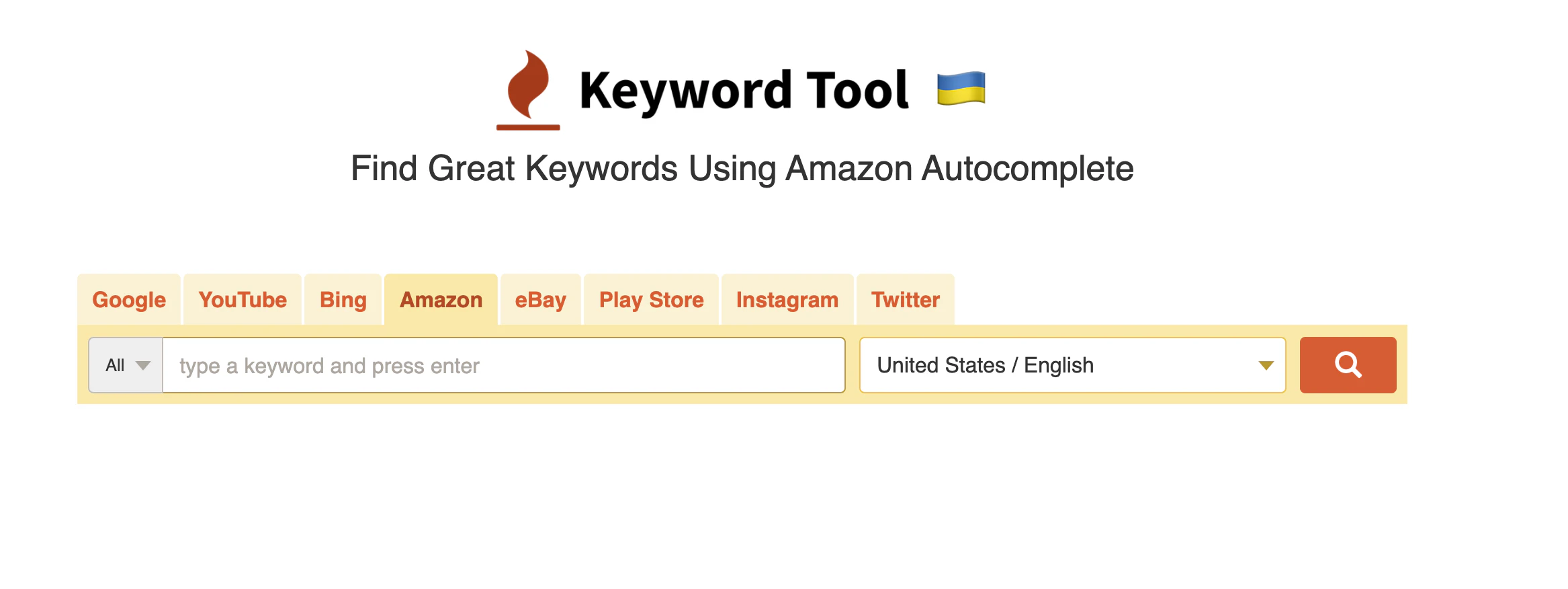Select the Instagram tab
The width and height of the screenshot is (1568, 589).
pos(787,300)
